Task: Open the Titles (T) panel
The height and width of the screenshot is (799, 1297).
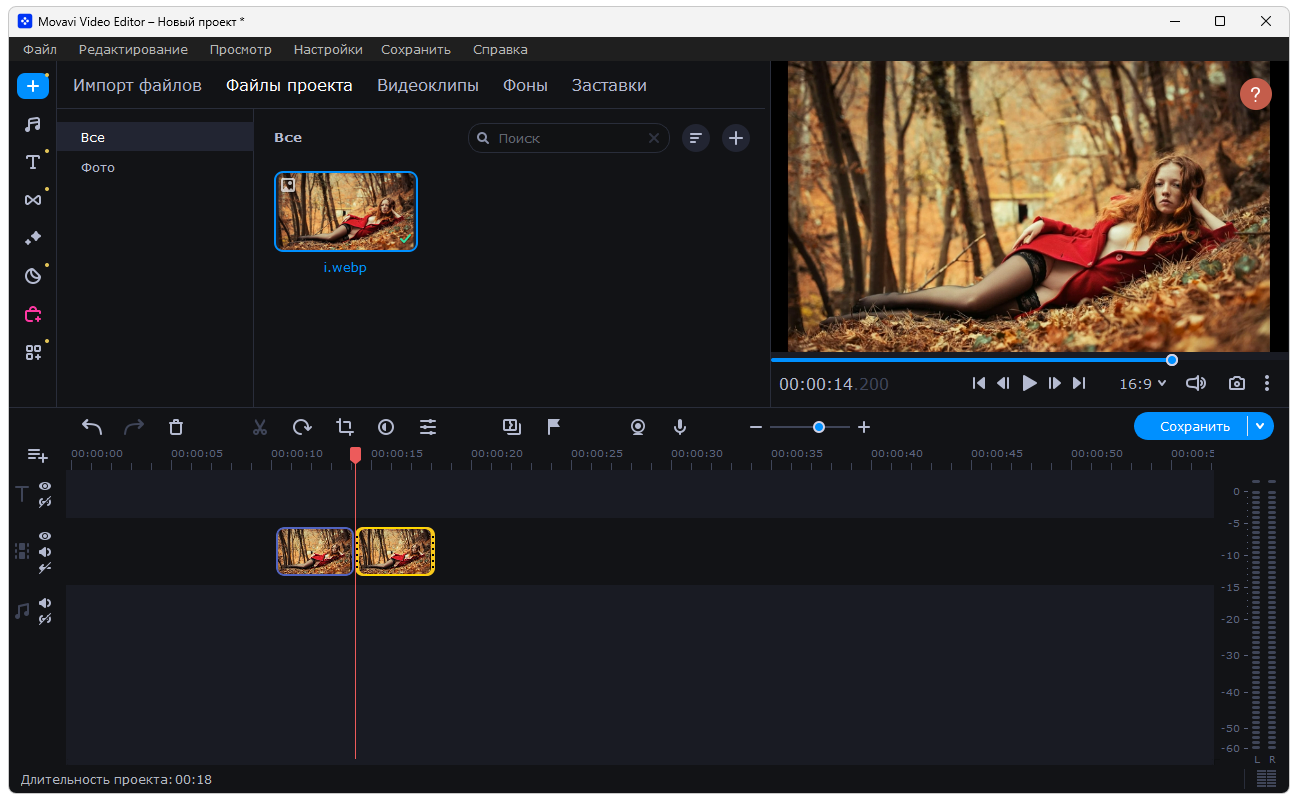Action: [x=33, y=162]
